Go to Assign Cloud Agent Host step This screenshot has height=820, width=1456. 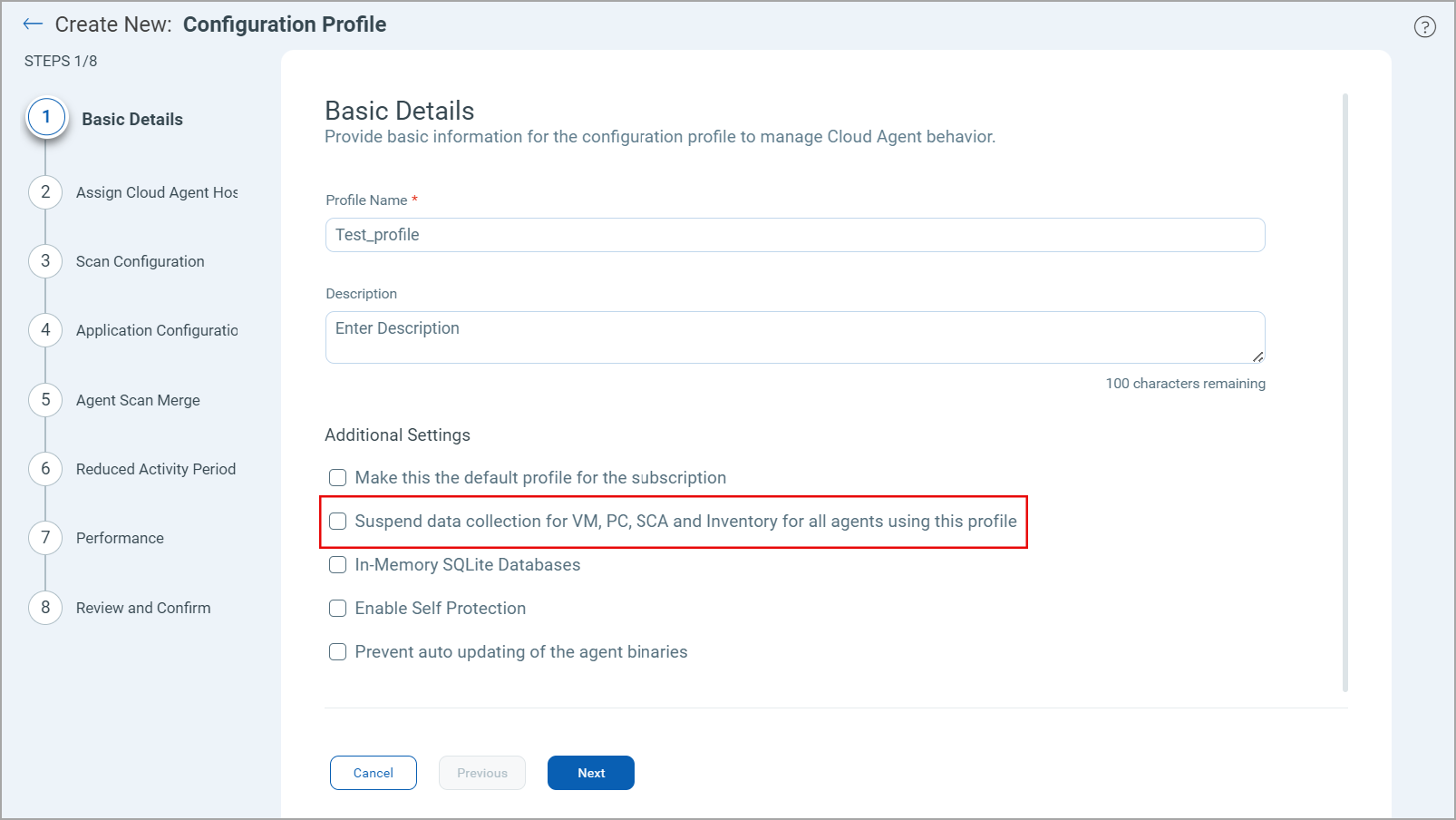(45, 191)
